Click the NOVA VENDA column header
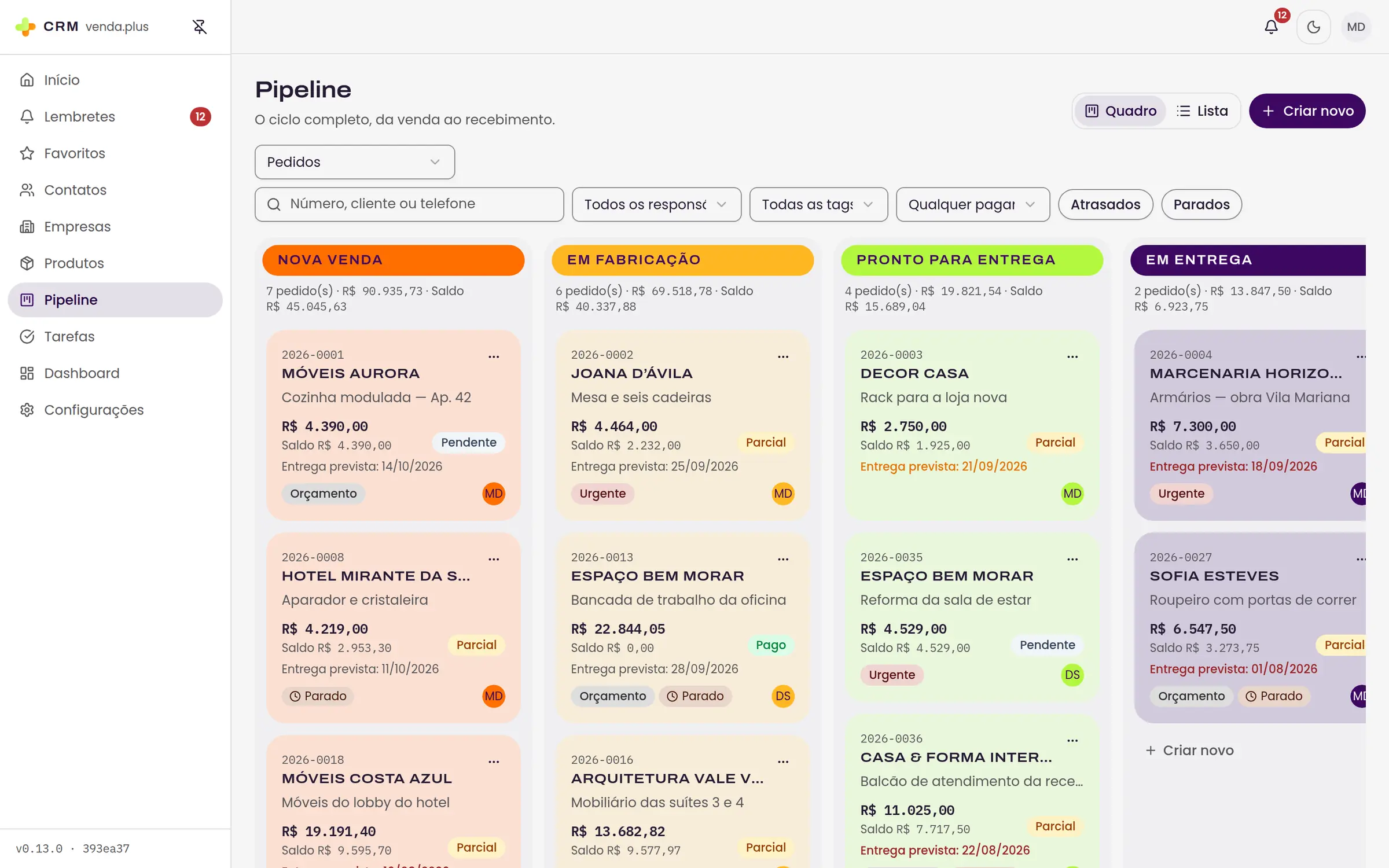This screenshot has width=1389, height=868. point(394,260)
